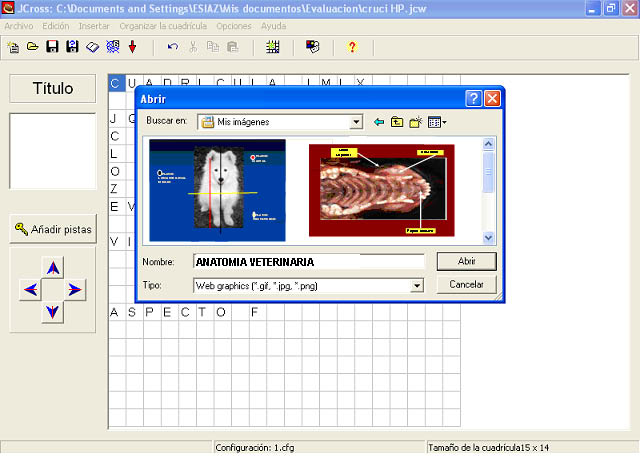Click the Tamaño de la cuadrícula status text
Screen dimensions: 642x457
488,448
